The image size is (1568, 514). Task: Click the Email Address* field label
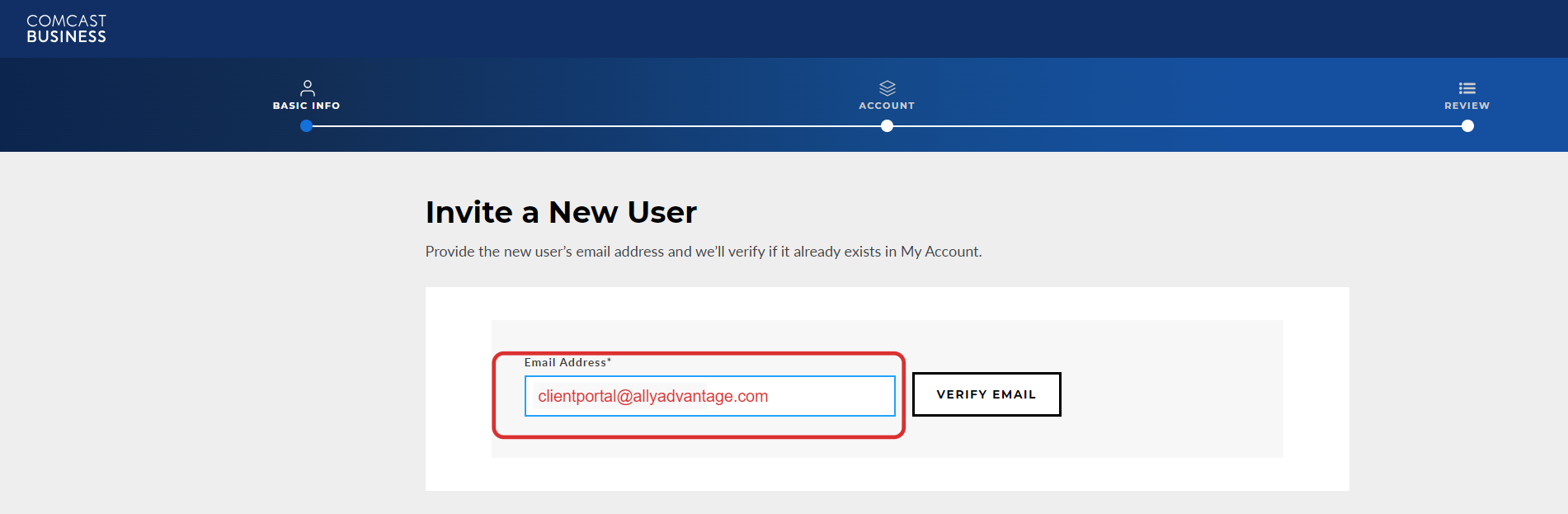pos(567,362)
